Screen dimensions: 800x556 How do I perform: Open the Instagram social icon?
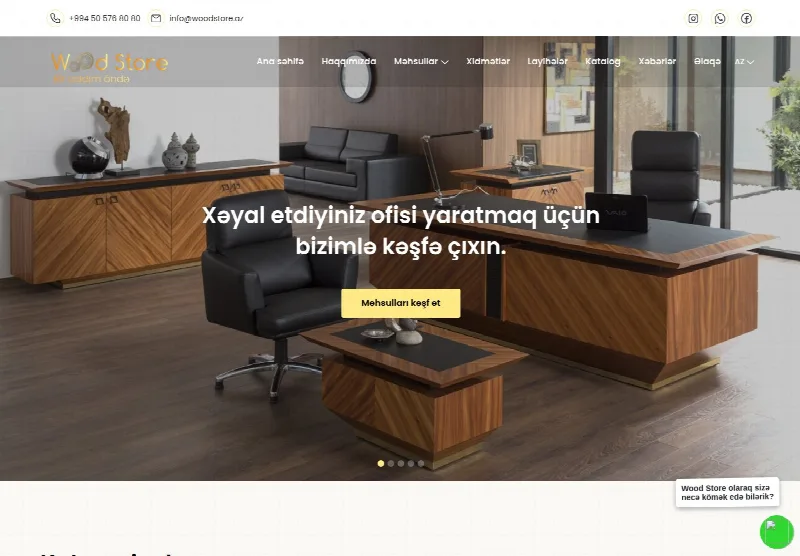[693, 18]
